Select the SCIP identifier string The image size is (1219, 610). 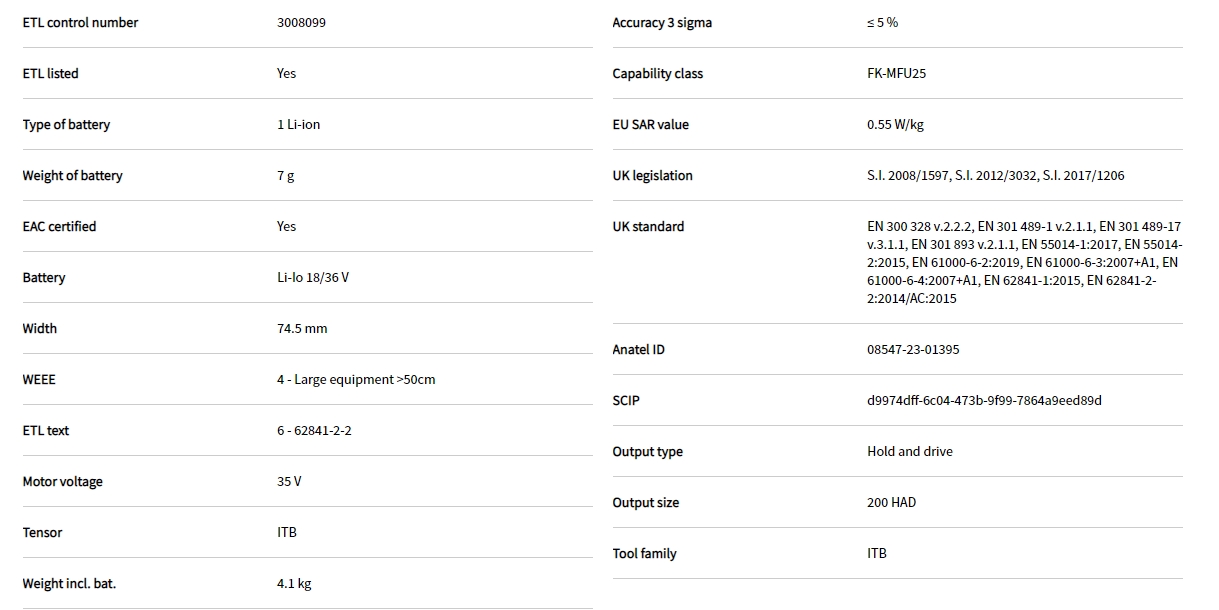point(984,400)
